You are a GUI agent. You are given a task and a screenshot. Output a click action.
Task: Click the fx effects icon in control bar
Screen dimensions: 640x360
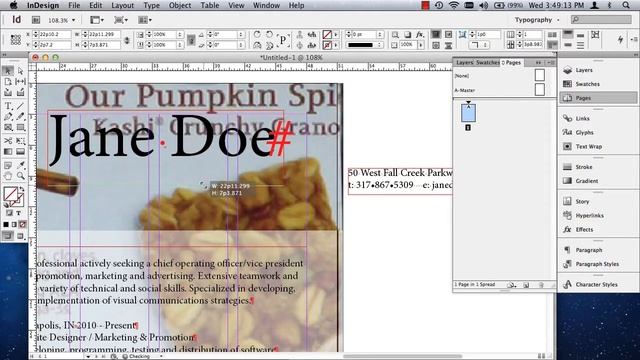[x=420, y=35]
